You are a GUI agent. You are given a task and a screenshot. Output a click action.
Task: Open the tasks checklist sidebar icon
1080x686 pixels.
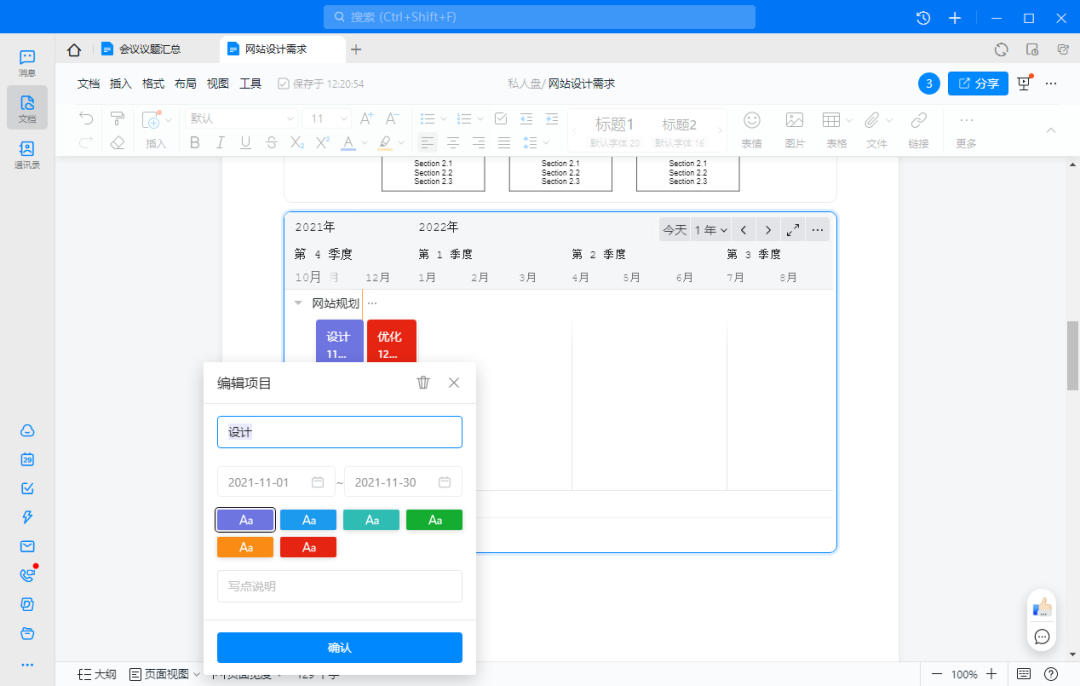click(28, 488)
